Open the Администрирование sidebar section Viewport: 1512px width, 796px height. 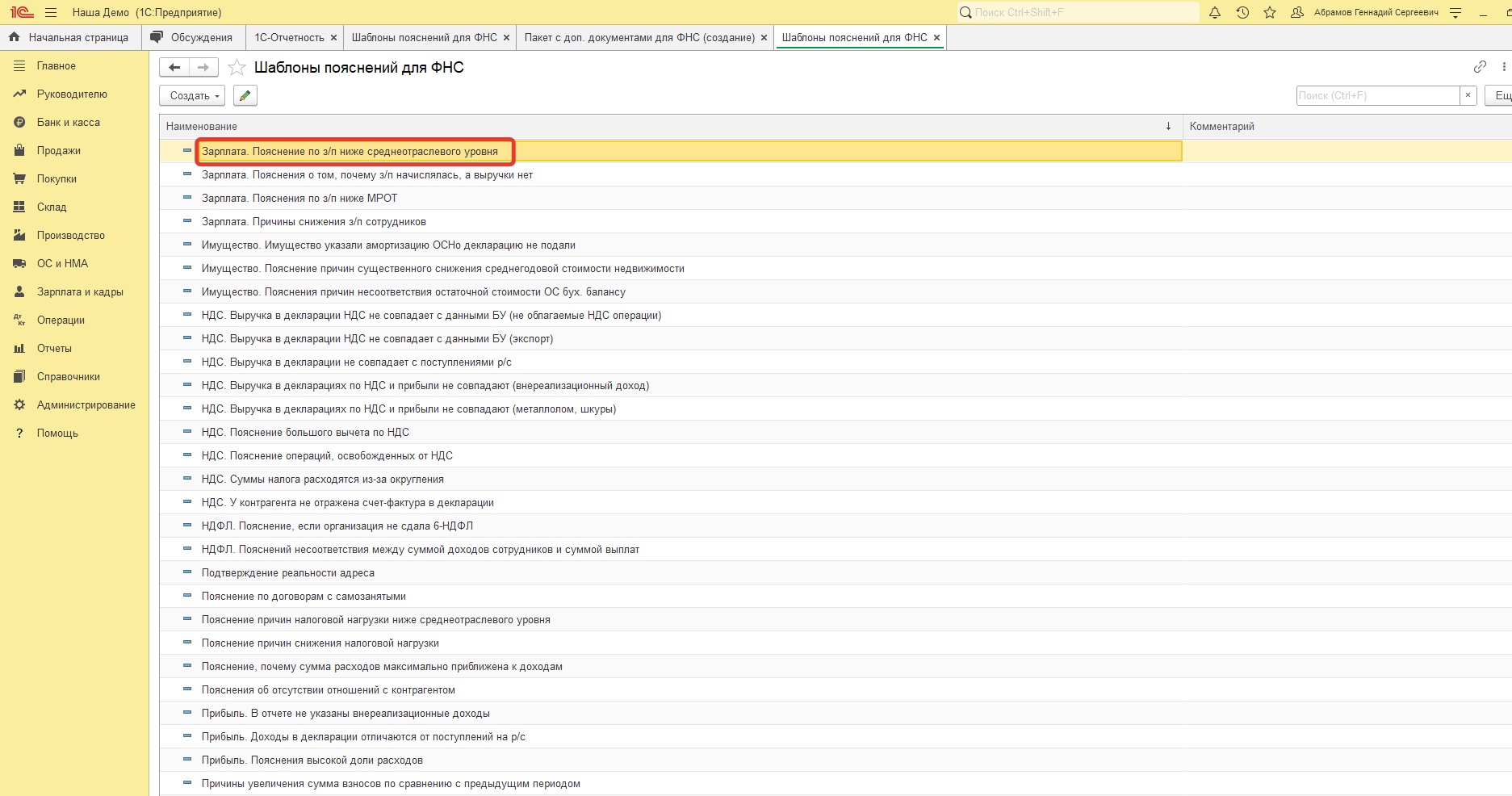click(86, 405)
